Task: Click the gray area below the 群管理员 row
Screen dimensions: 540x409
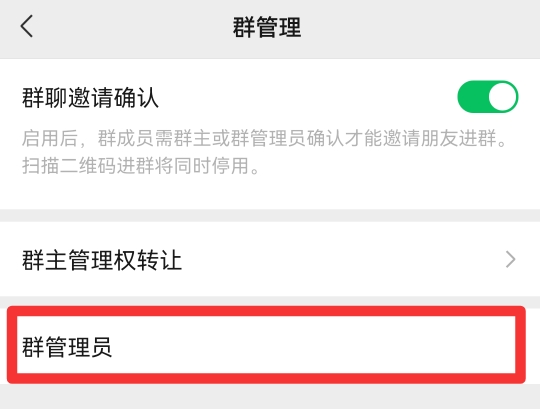Action: [270, 397]
